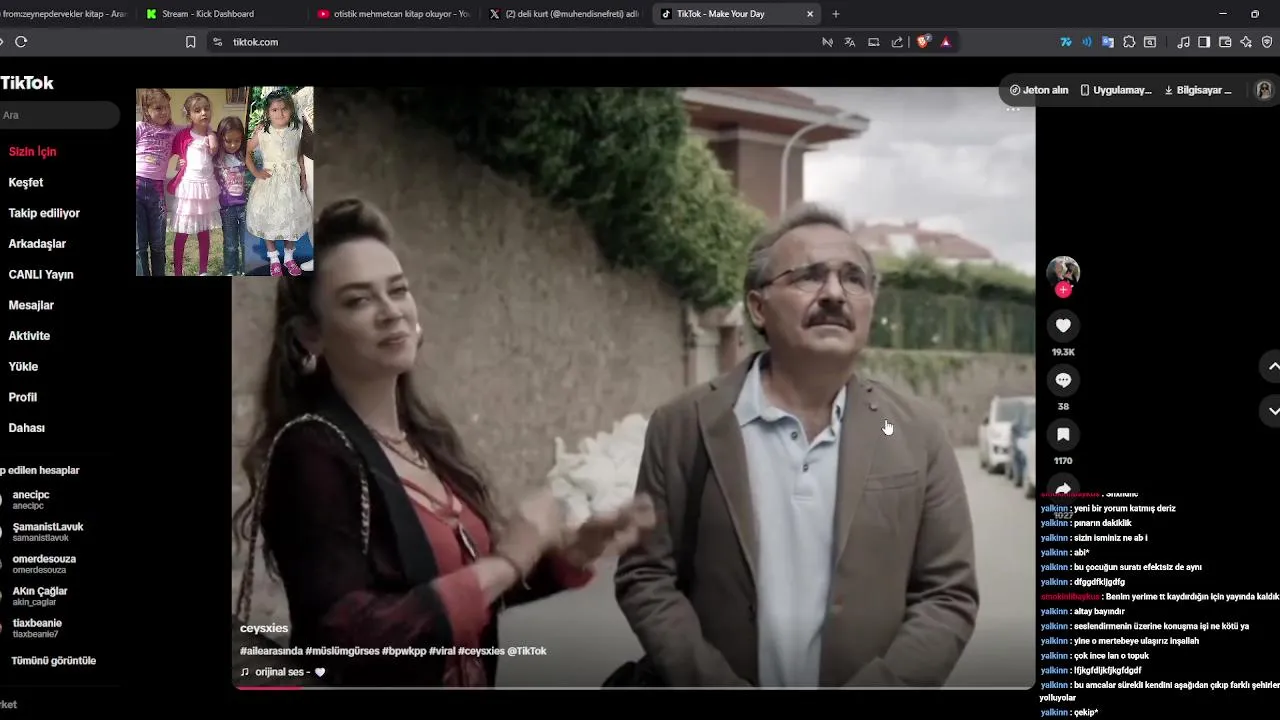The height and width of the screenshot is (720, 1280).
Task: Open Keşfet in the sidebar
Action: [x=26, y=183]
